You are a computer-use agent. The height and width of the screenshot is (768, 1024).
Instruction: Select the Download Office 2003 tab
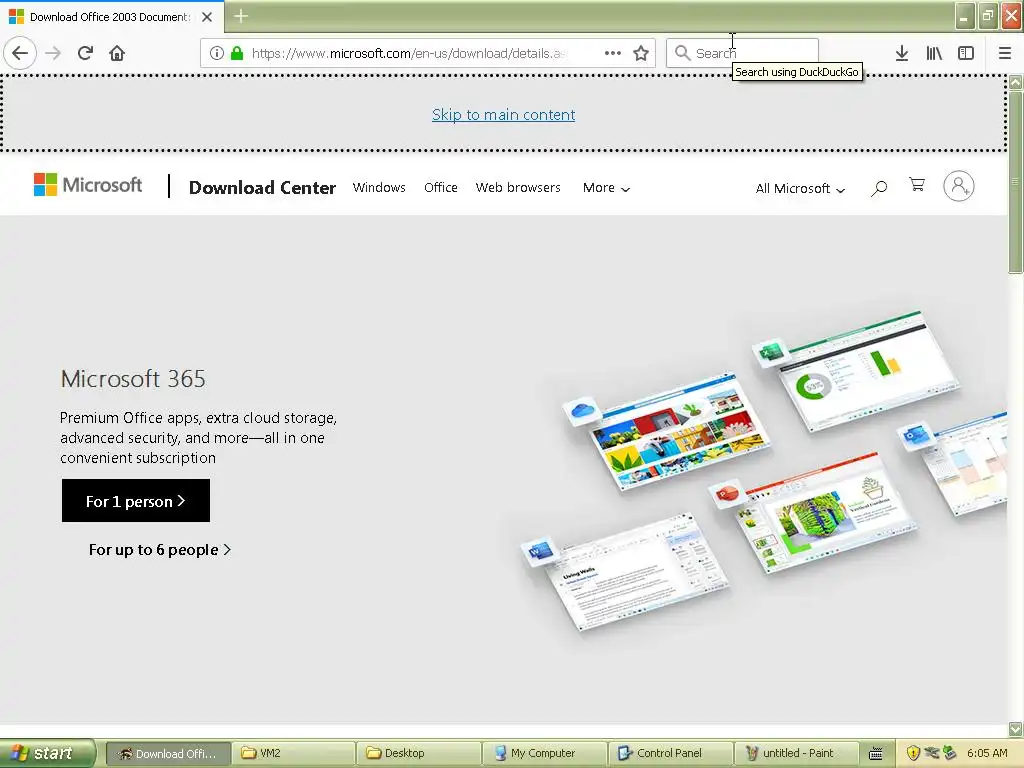111,17
